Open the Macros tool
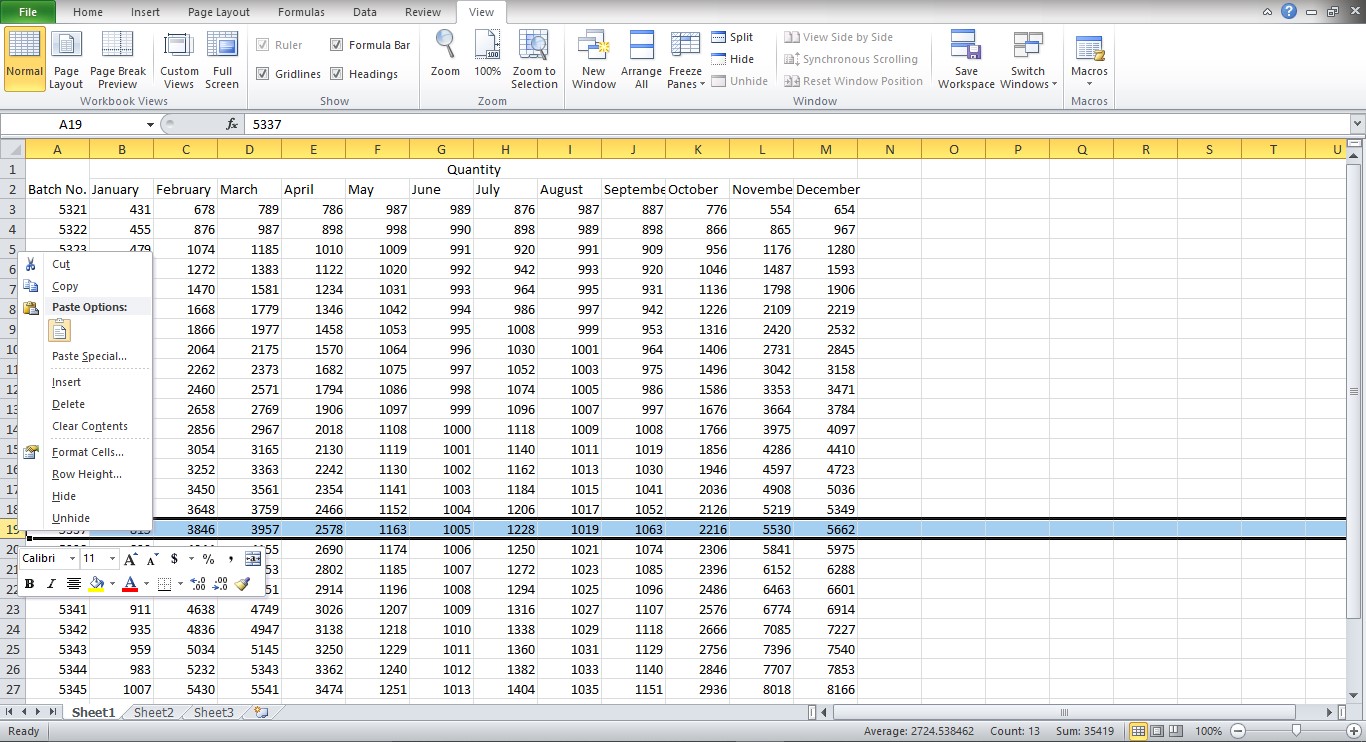 pos(1089,58)
